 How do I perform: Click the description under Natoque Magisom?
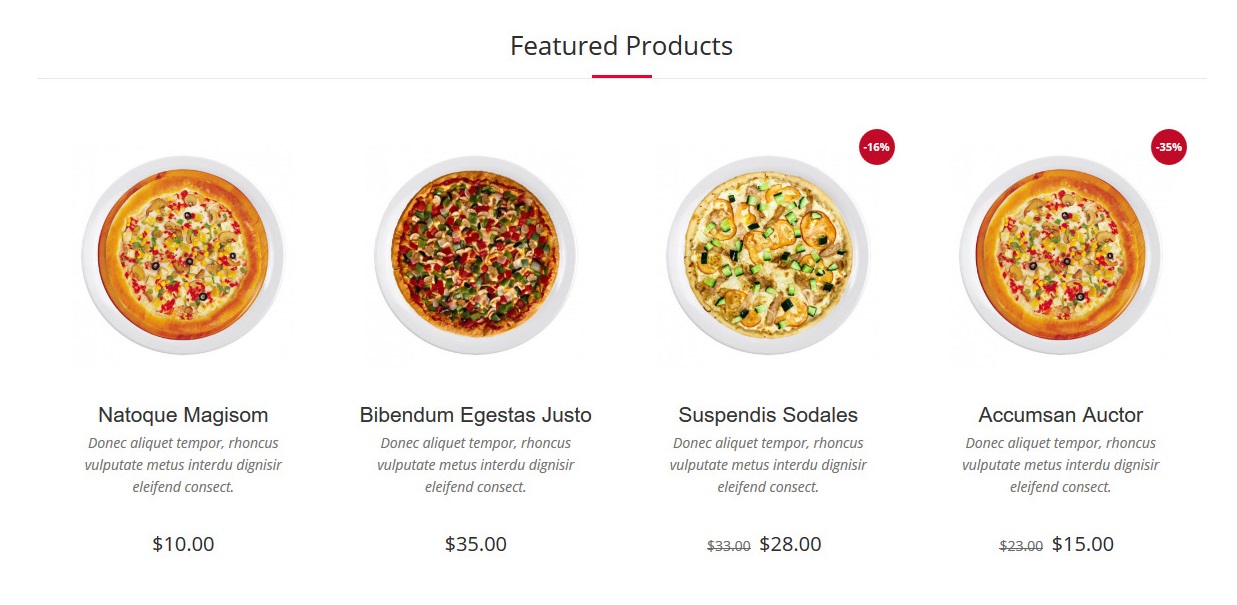click(x=183, y=465)
